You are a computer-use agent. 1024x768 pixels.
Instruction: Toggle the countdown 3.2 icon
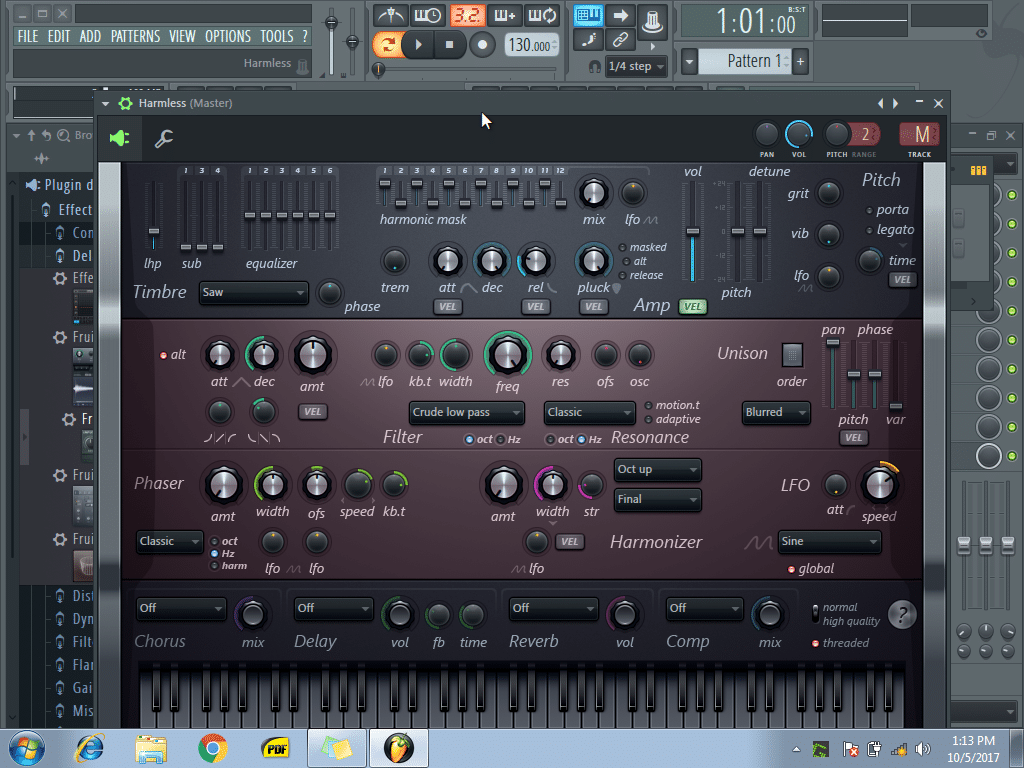coord(466,15)
